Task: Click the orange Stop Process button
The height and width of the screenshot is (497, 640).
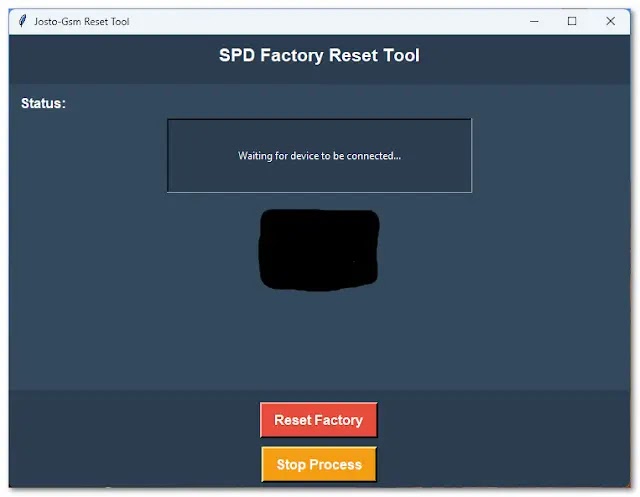Action: pos(319,464)
